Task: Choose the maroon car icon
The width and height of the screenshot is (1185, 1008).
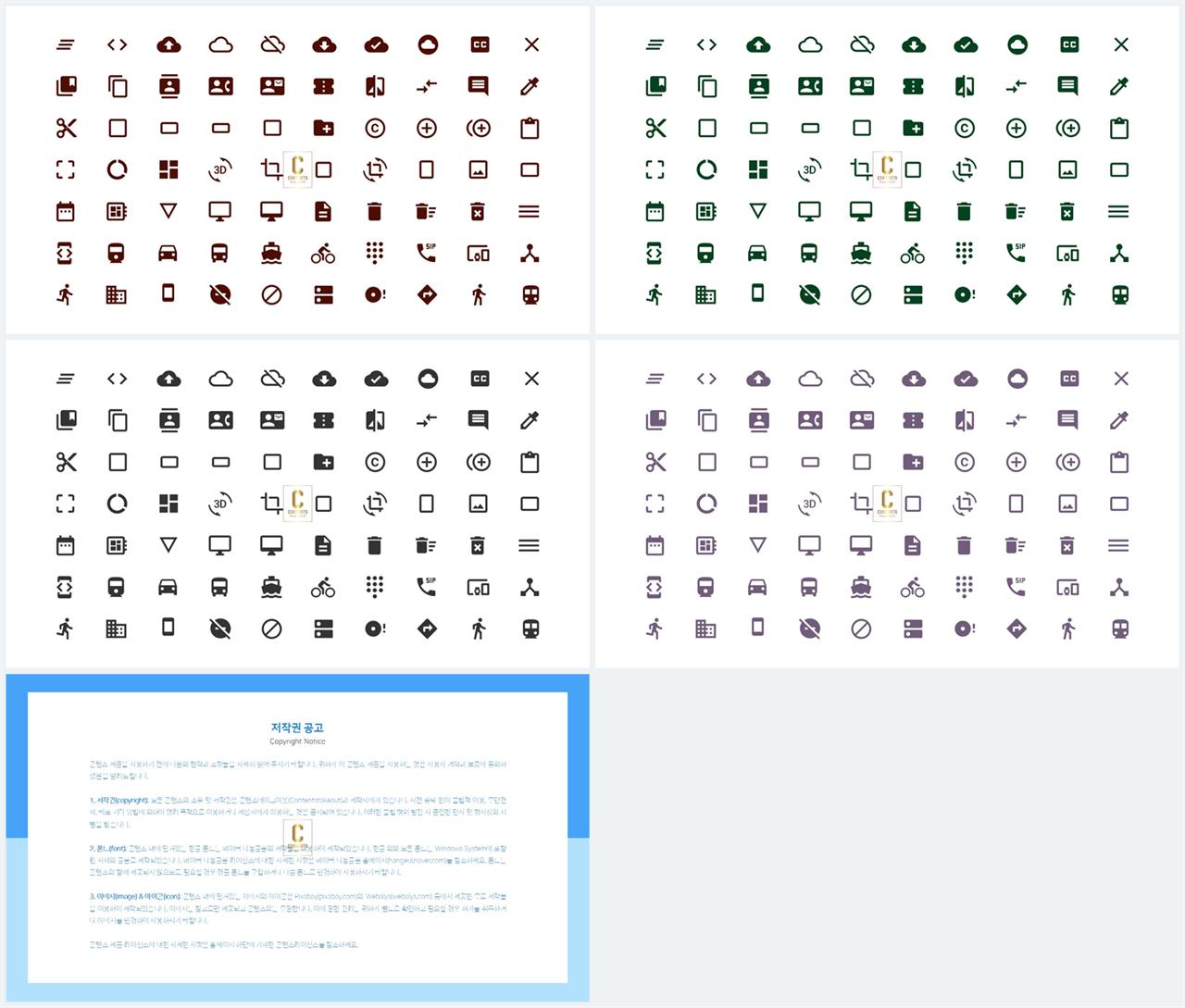Action: 168,253
